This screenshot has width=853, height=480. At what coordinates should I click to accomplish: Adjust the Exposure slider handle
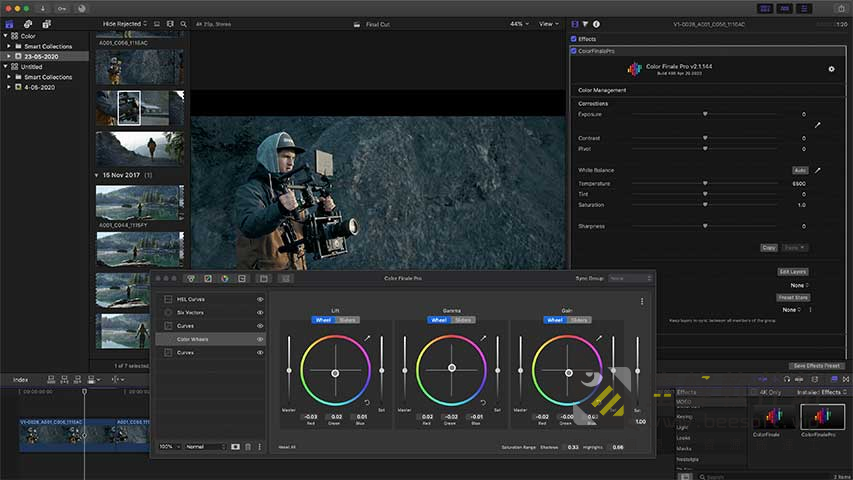pyautogui.click(x=705, y=114)
